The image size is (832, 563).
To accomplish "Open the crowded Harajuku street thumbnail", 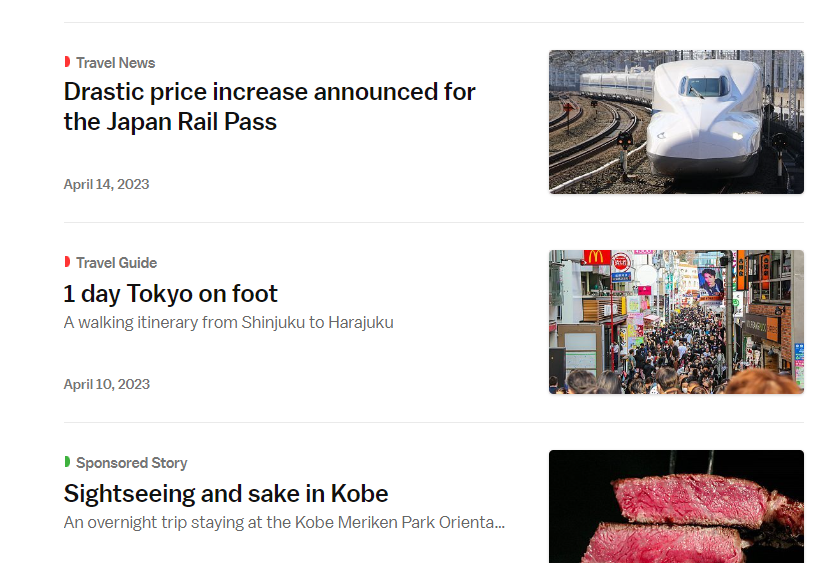I will pyautogui.click(x=676, y=322).
